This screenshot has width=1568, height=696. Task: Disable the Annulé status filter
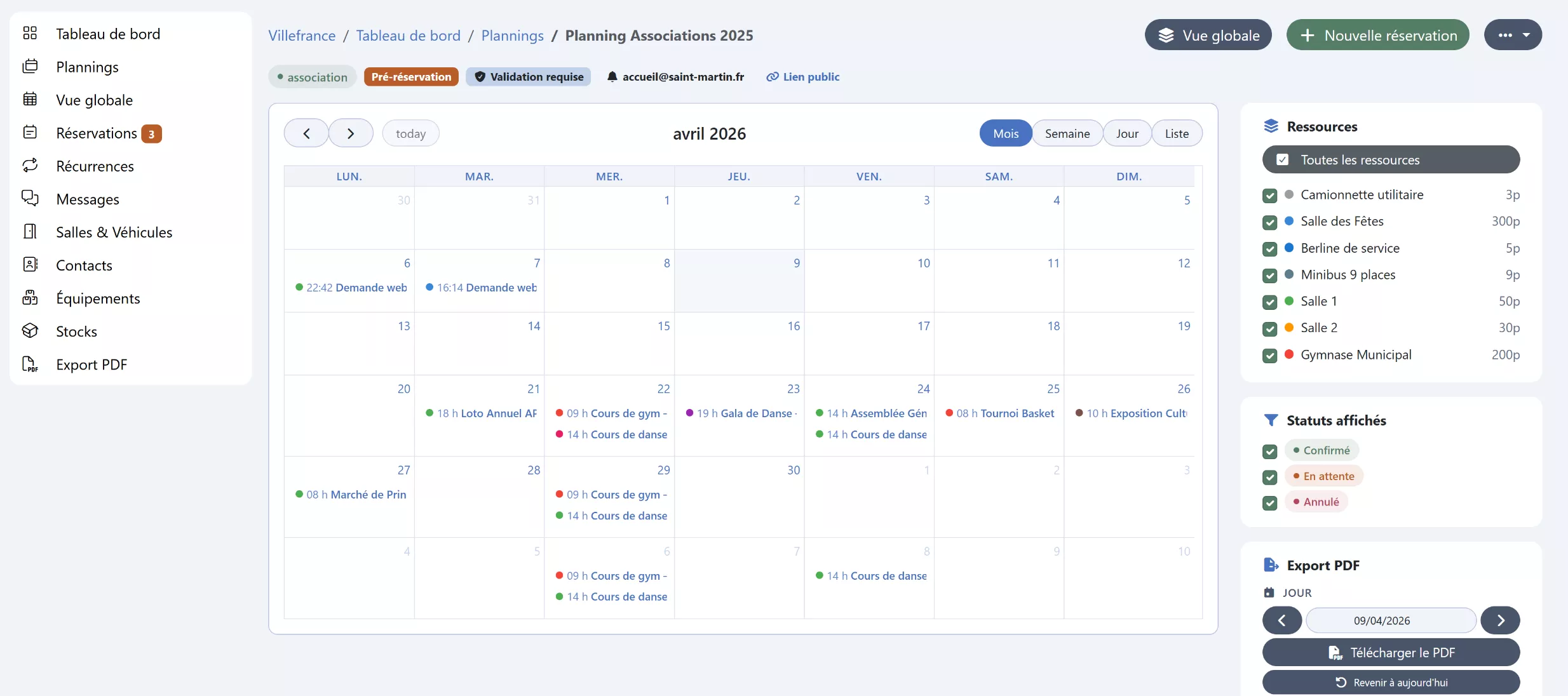pyautogui.click(x=1269, y=502)
